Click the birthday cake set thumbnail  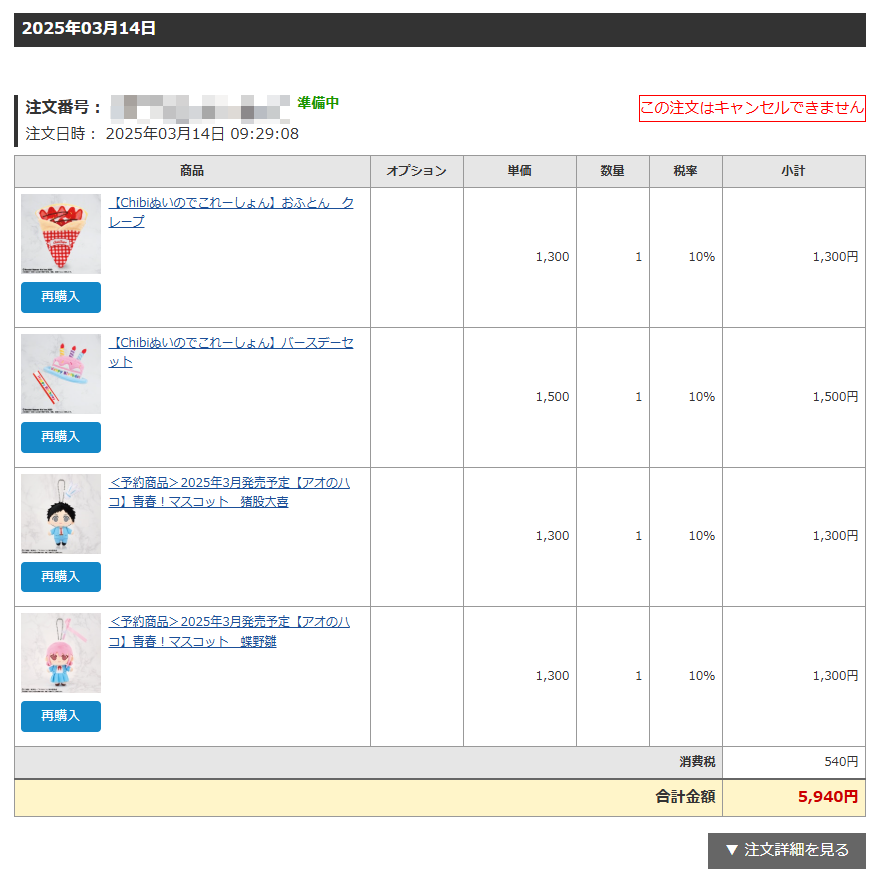61,374
